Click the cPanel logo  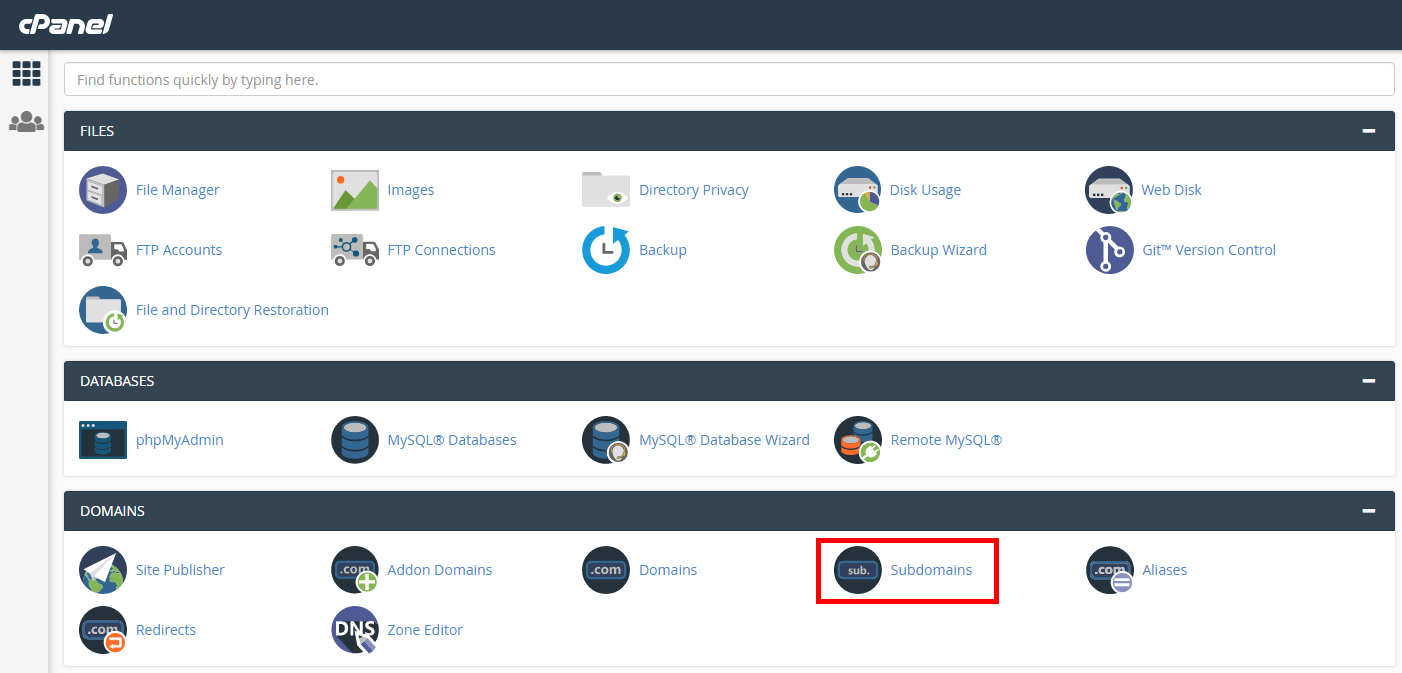pos(65,24)
